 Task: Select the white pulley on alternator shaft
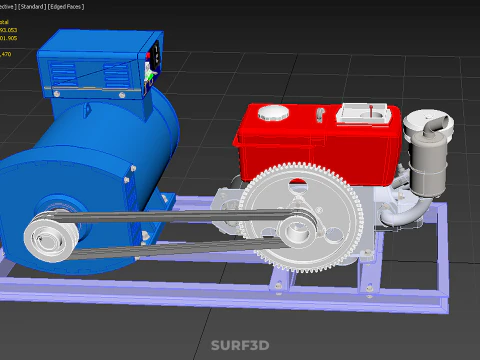pyautogui.click(x=51, y=237)
